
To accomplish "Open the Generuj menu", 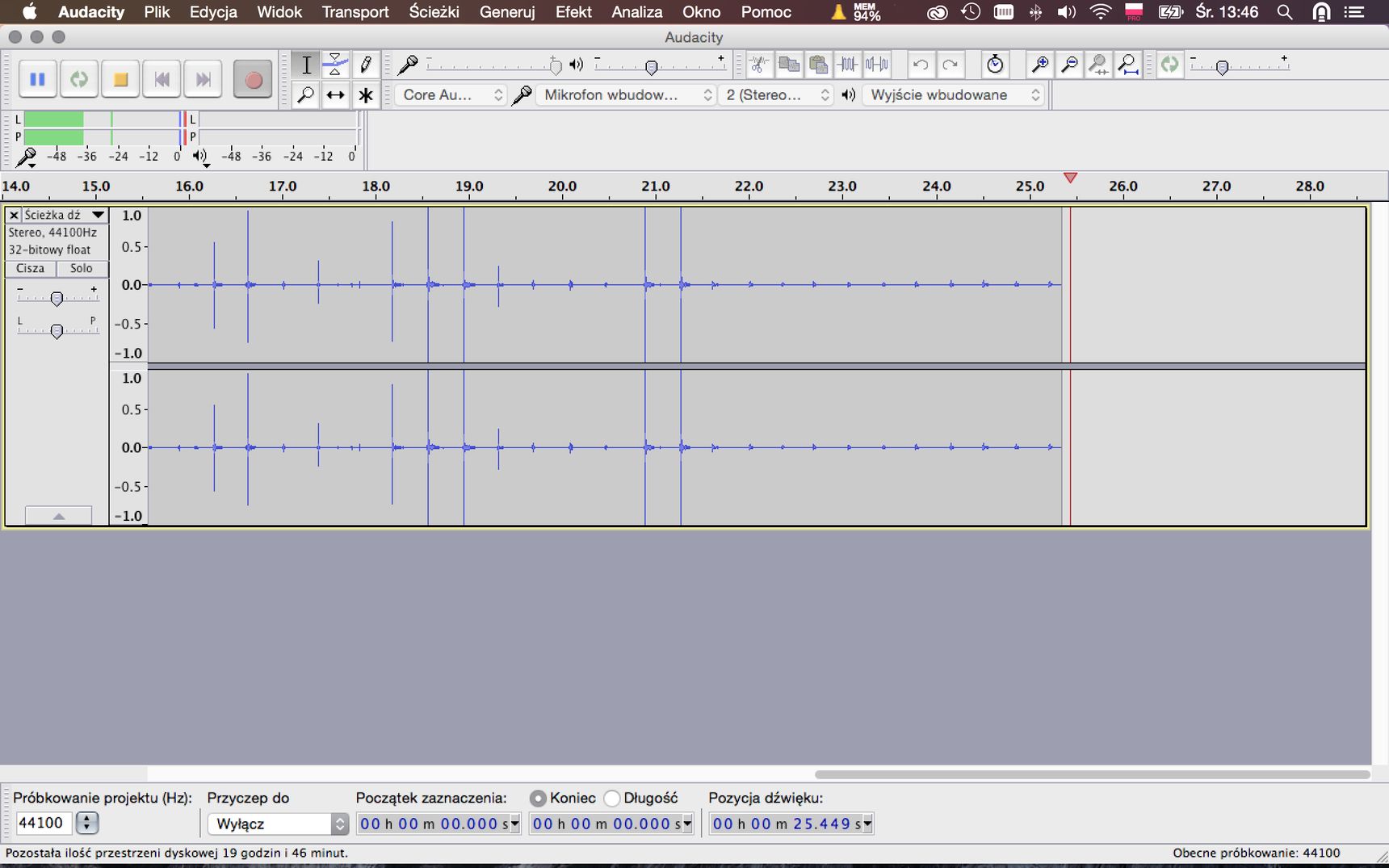I will [x=507, y=12].
